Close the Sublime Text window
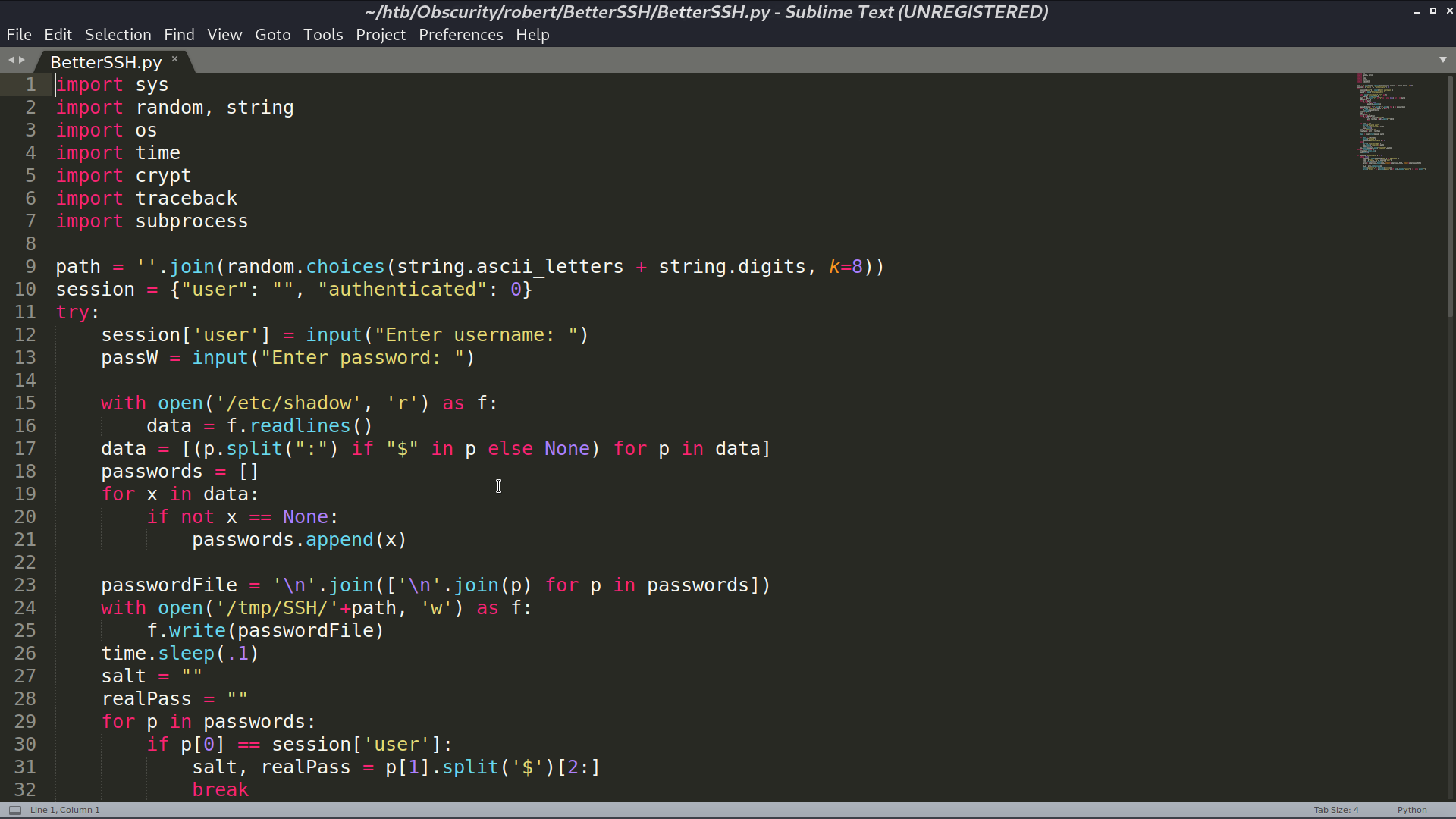 coord(1449,11)
